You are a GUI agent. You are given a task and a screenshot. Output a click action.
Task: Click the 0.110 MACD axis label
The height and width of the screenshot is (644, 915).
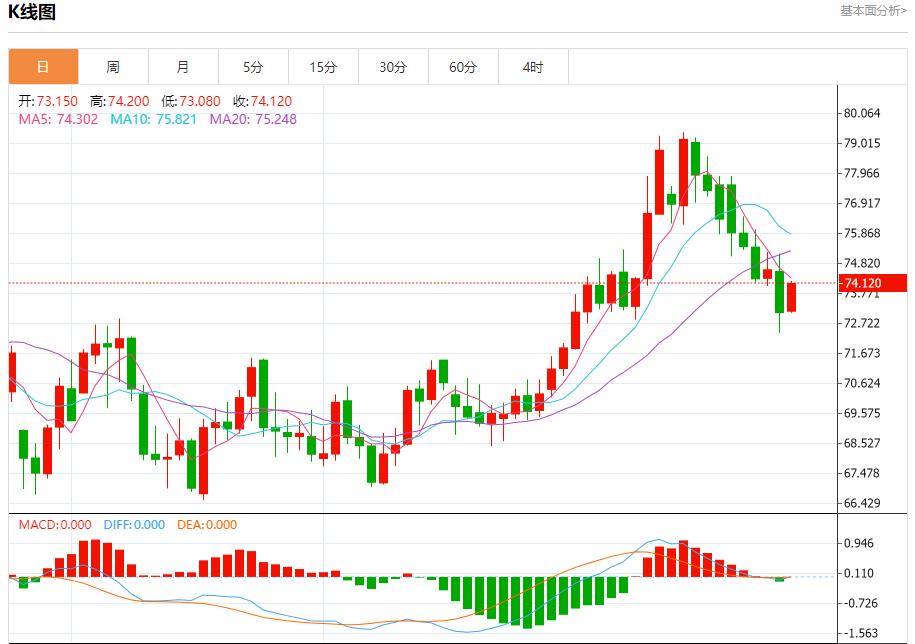pyautogui.click(x=859, y=573)
